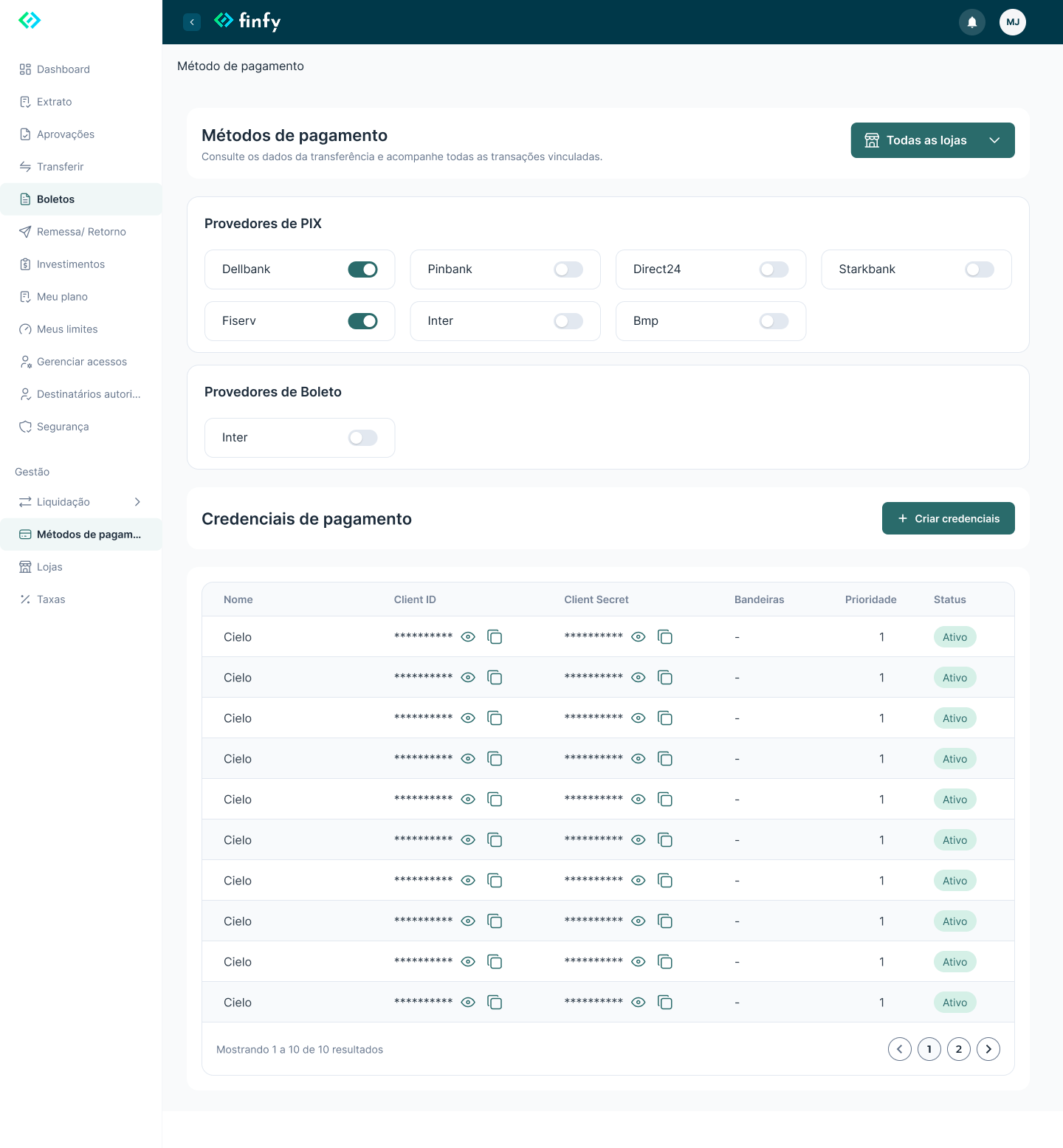This screenshot has width=1063, height=1148.
Task: Open Meus limites in the sidebar
Action: pos(81,329)
